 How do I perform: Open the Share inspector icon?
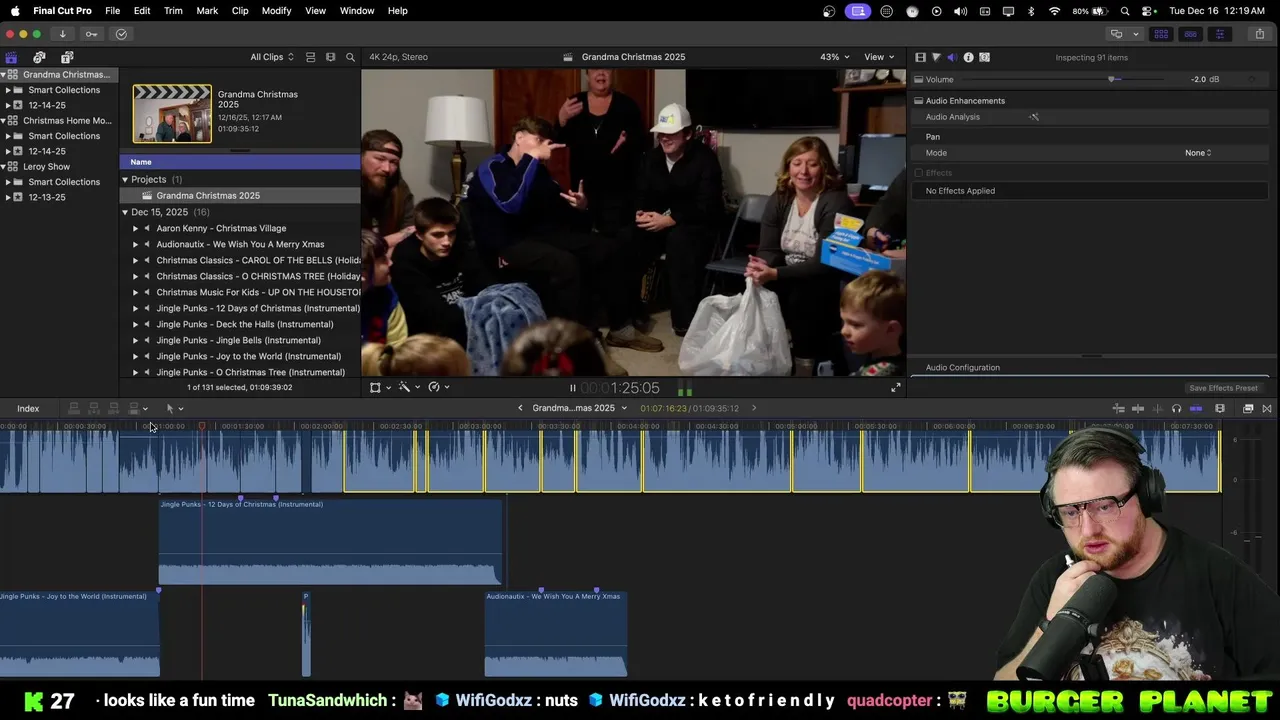click(984, 57)
